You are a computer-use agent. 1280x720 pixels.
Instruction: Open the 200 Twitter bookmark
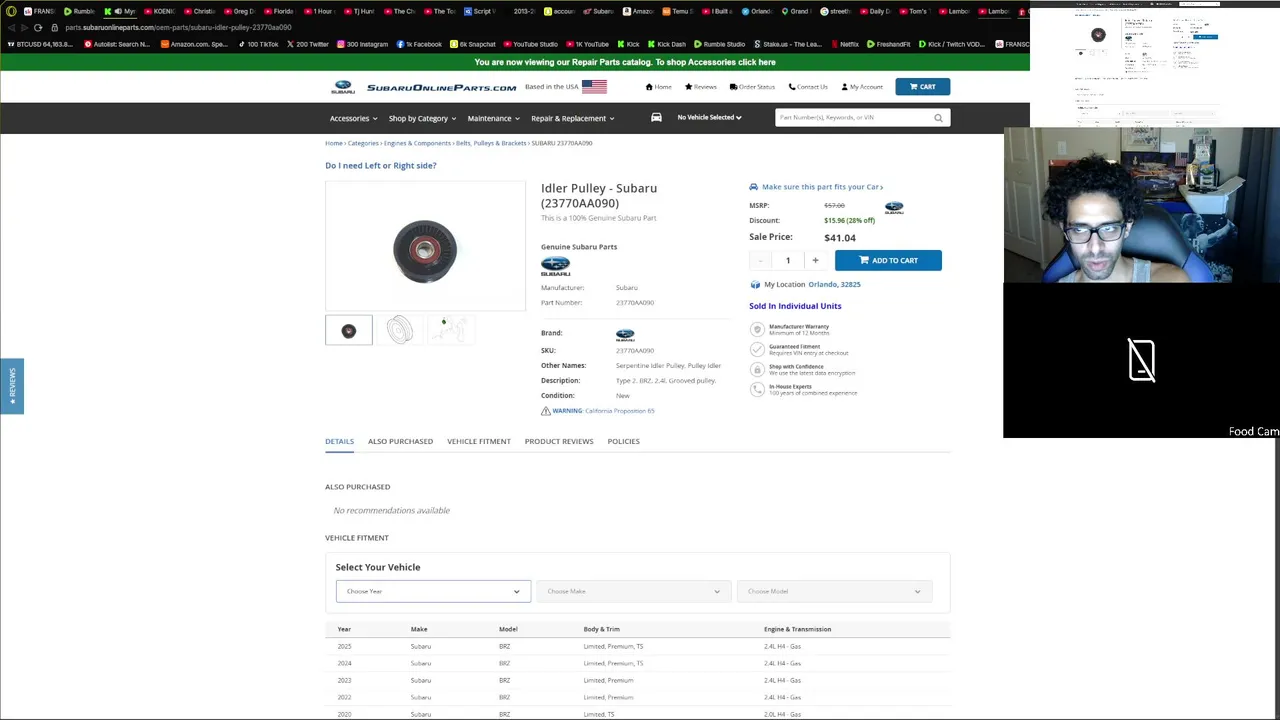[307, 44]
